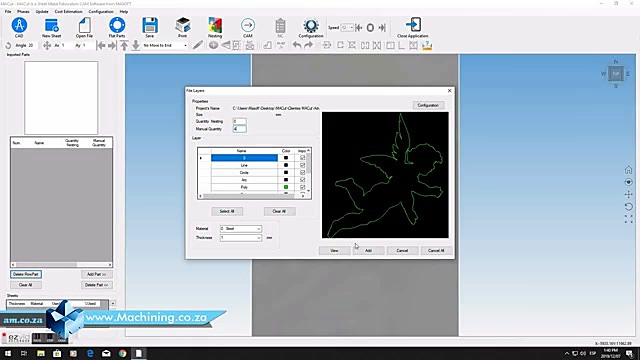Viewport: 640px width, 360px height.
Task: Click the Quantity Nesting input field
Action: point(240,121)
